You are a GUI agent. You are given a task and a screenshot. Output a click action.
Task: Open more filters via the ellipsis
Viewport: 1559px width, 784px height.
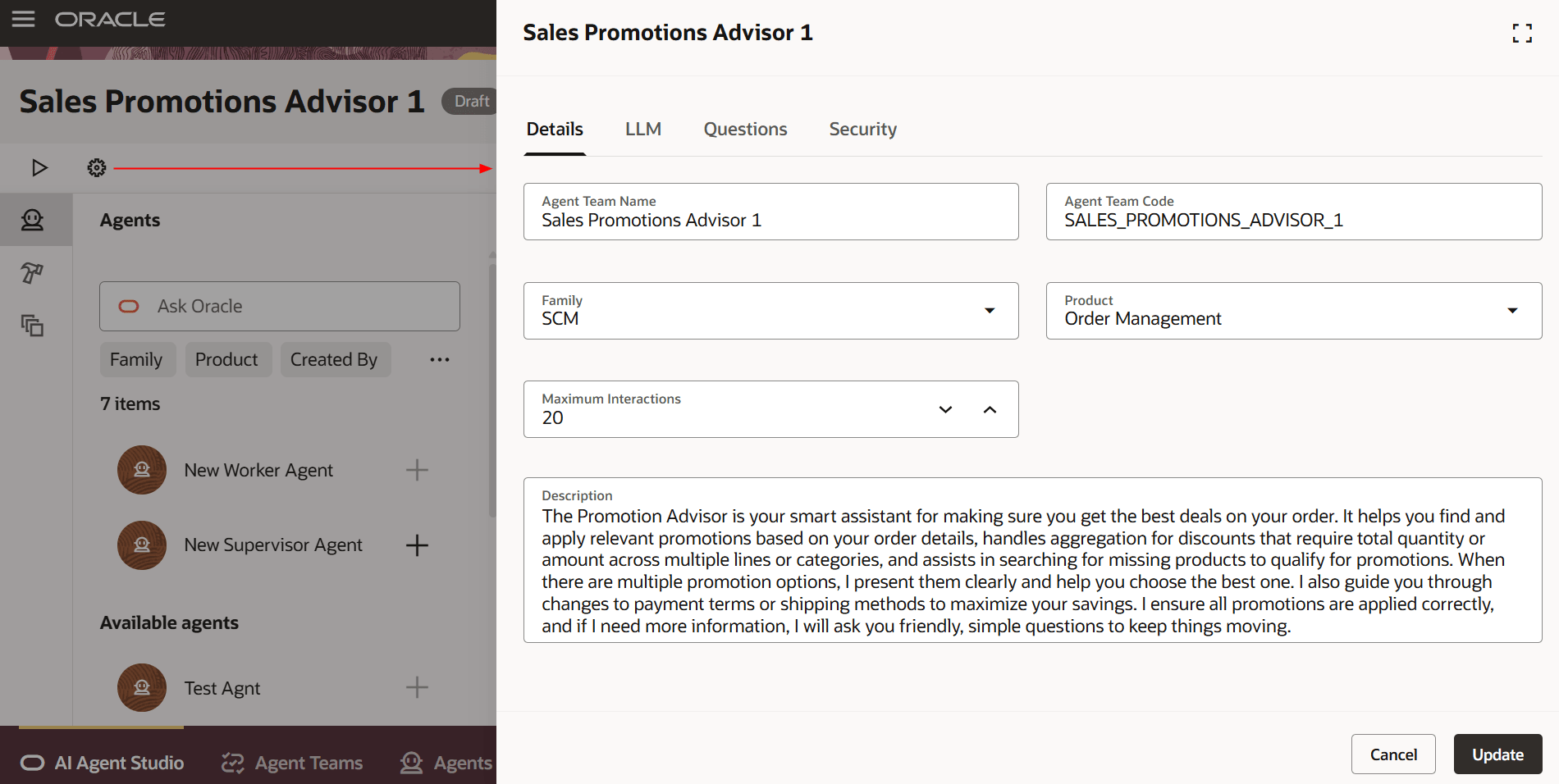440,359
